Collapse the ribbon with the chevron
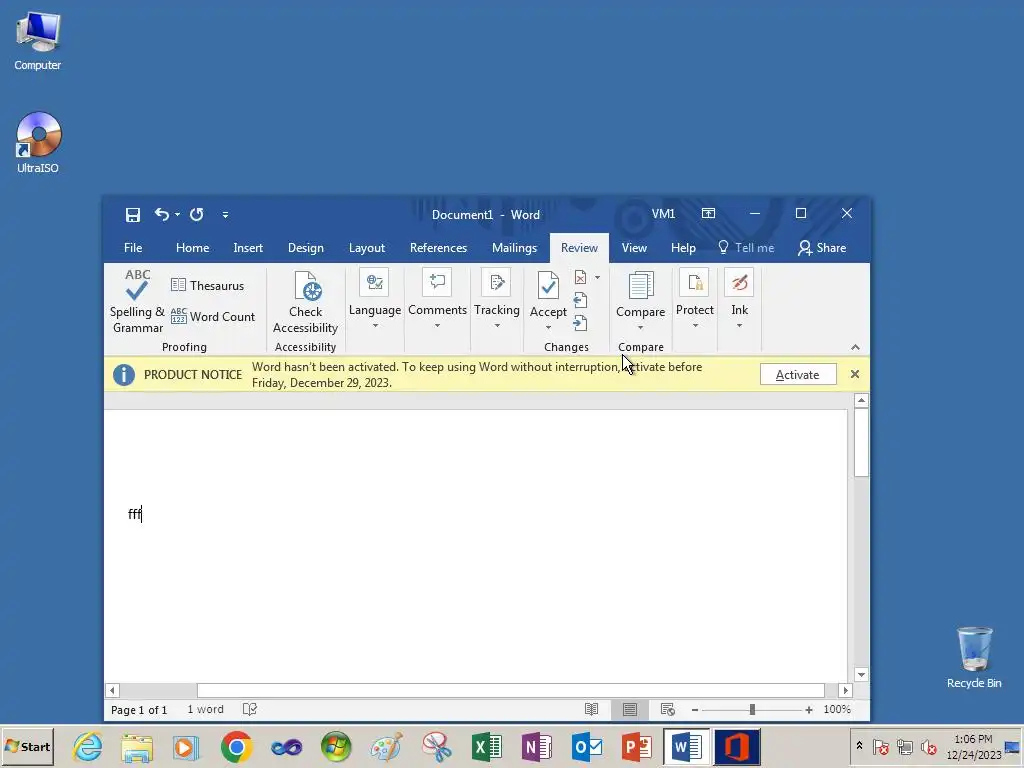1024x768 pixels. 856,347
